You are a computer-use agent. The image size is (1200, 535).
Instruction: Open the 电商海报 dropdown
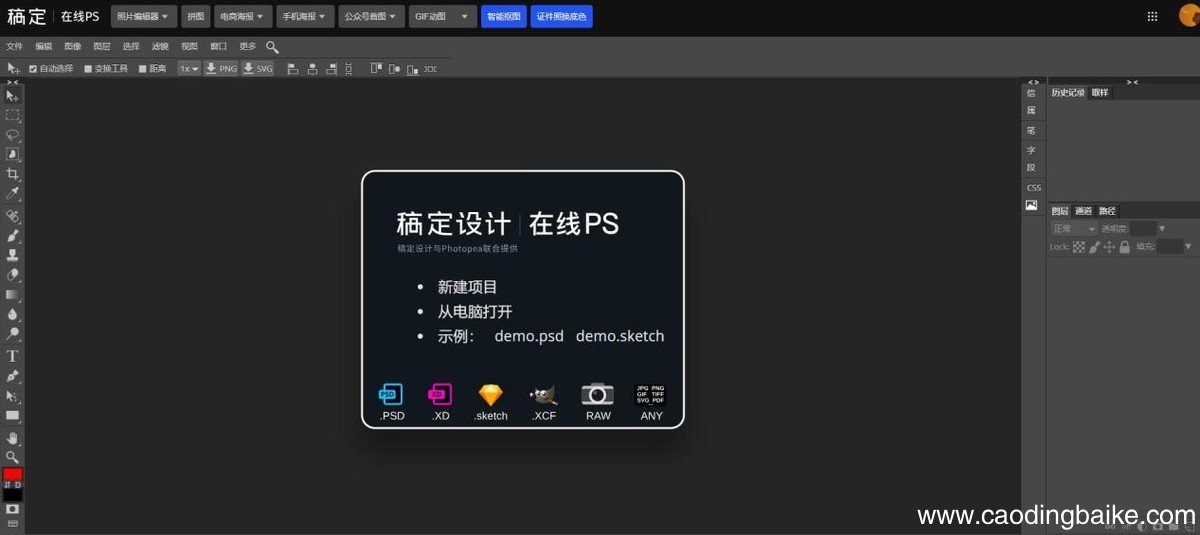[x=243, y=17]
